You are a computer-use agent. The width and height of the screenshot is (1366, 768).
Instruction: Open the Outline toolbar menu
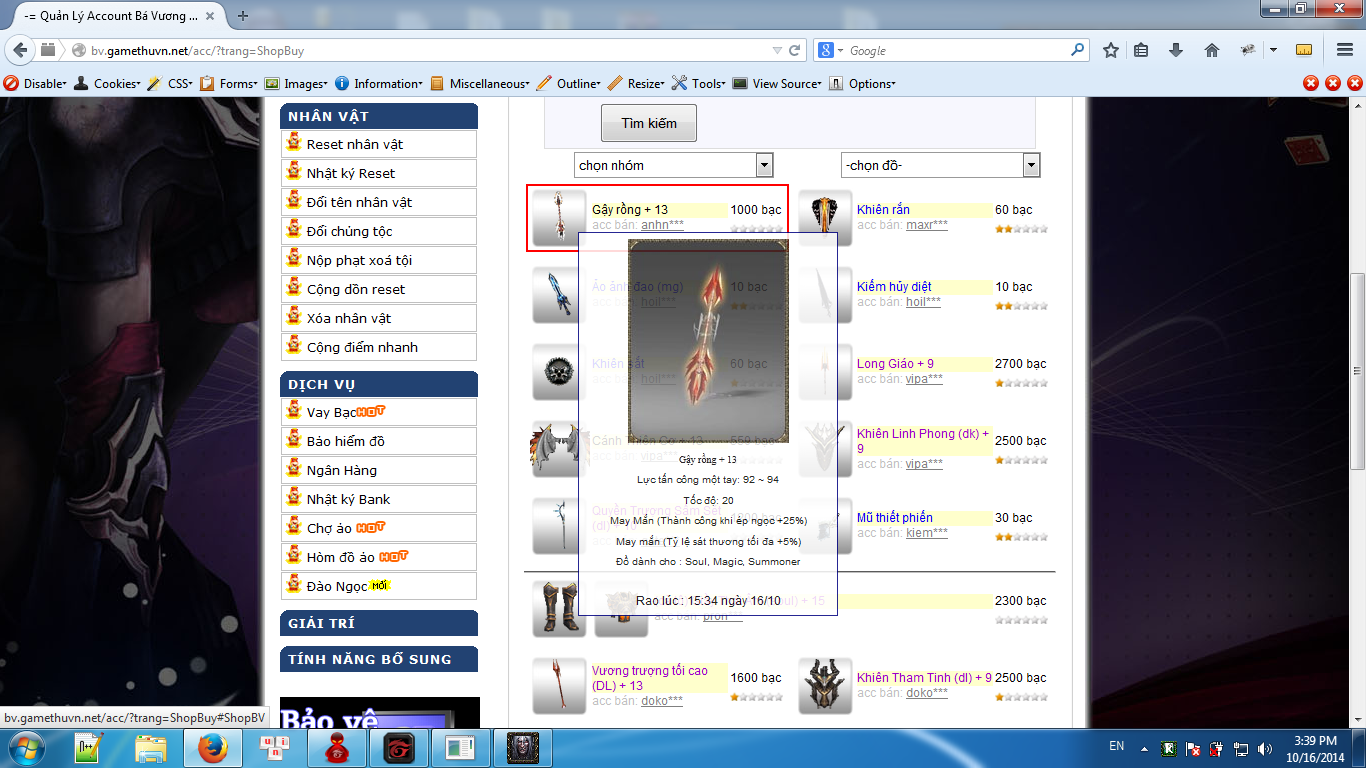[x=568, y=84]
